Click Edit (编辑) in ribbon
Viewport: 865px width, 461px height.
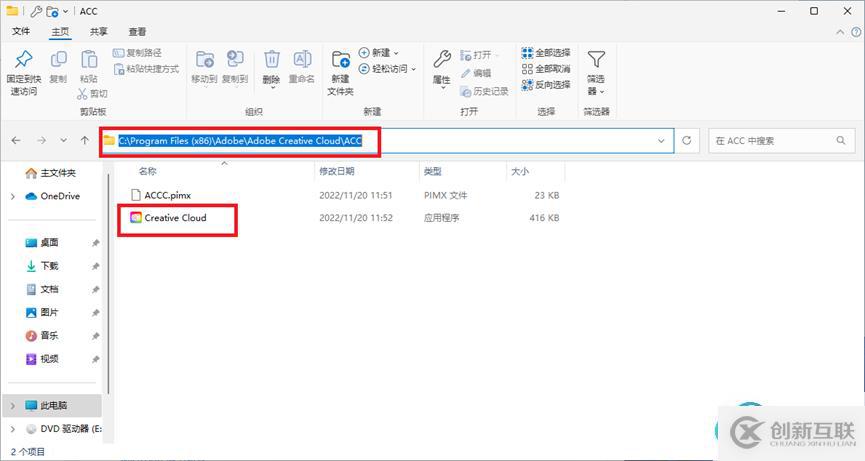pos(476,73)
